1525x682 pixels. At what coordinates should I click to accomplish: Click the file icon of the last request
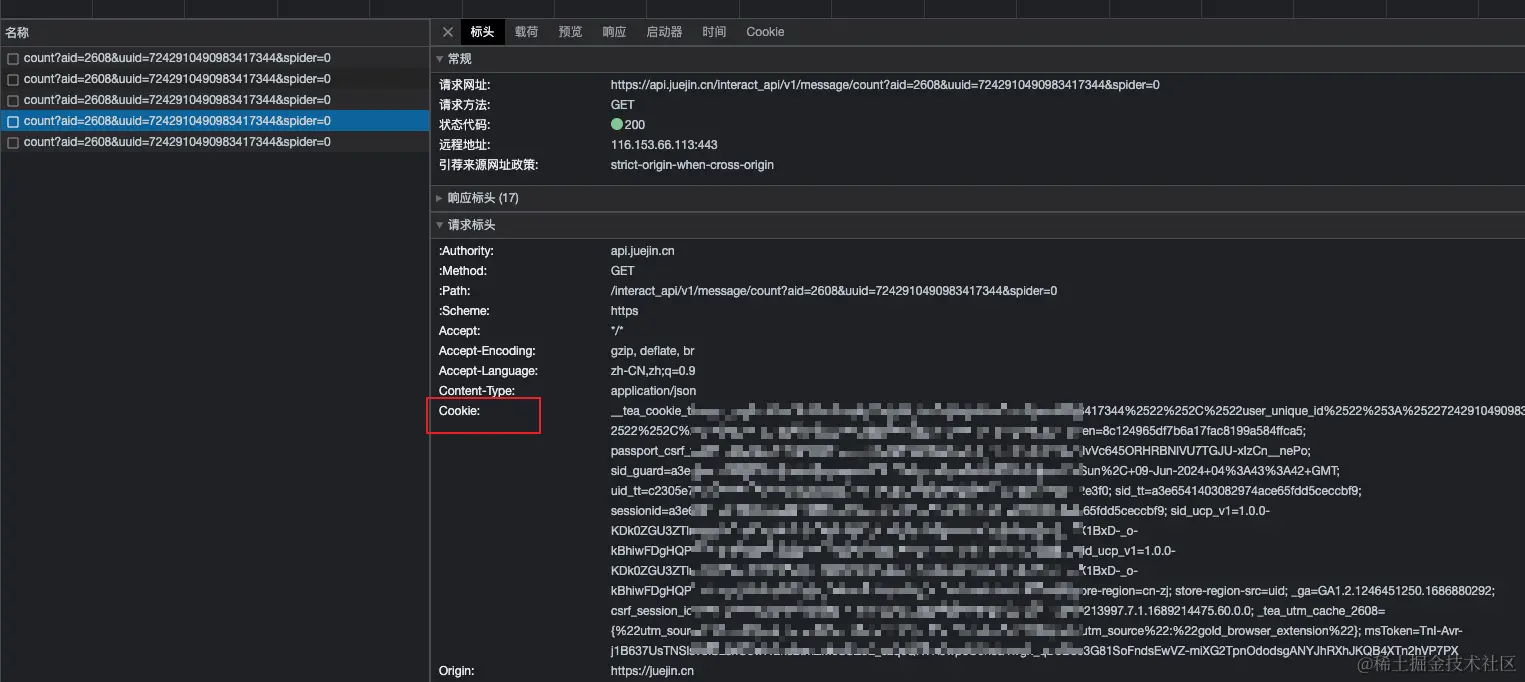[x=13, y=142]
